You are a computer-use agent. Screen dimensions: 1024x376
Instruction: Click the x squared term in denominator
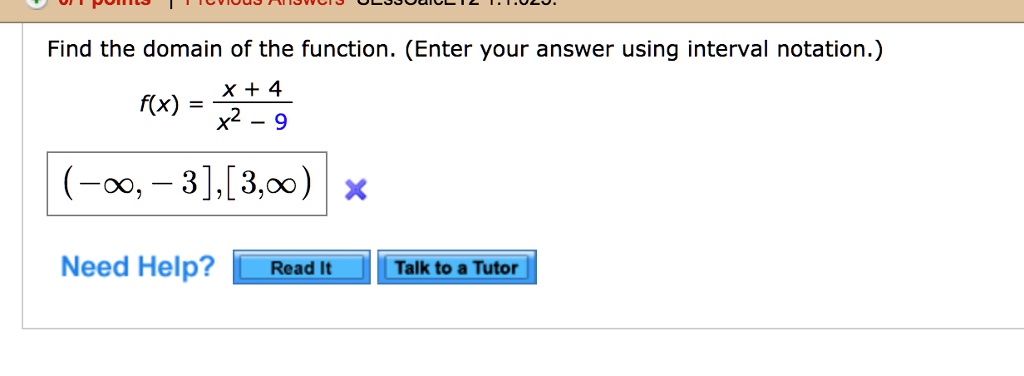click(229, 120)
